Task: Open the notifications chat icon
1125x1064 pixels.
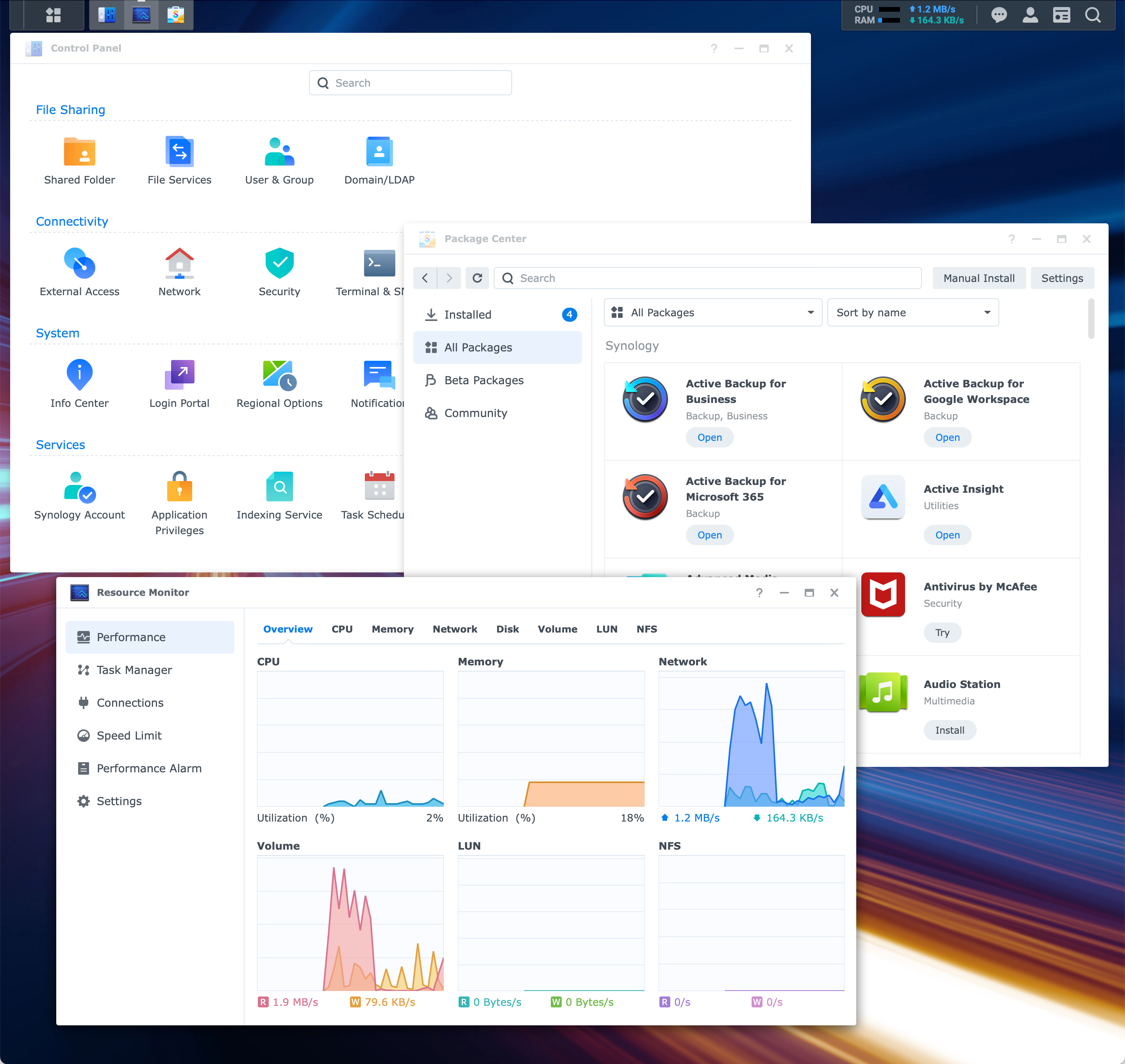Action: [999, 15]
